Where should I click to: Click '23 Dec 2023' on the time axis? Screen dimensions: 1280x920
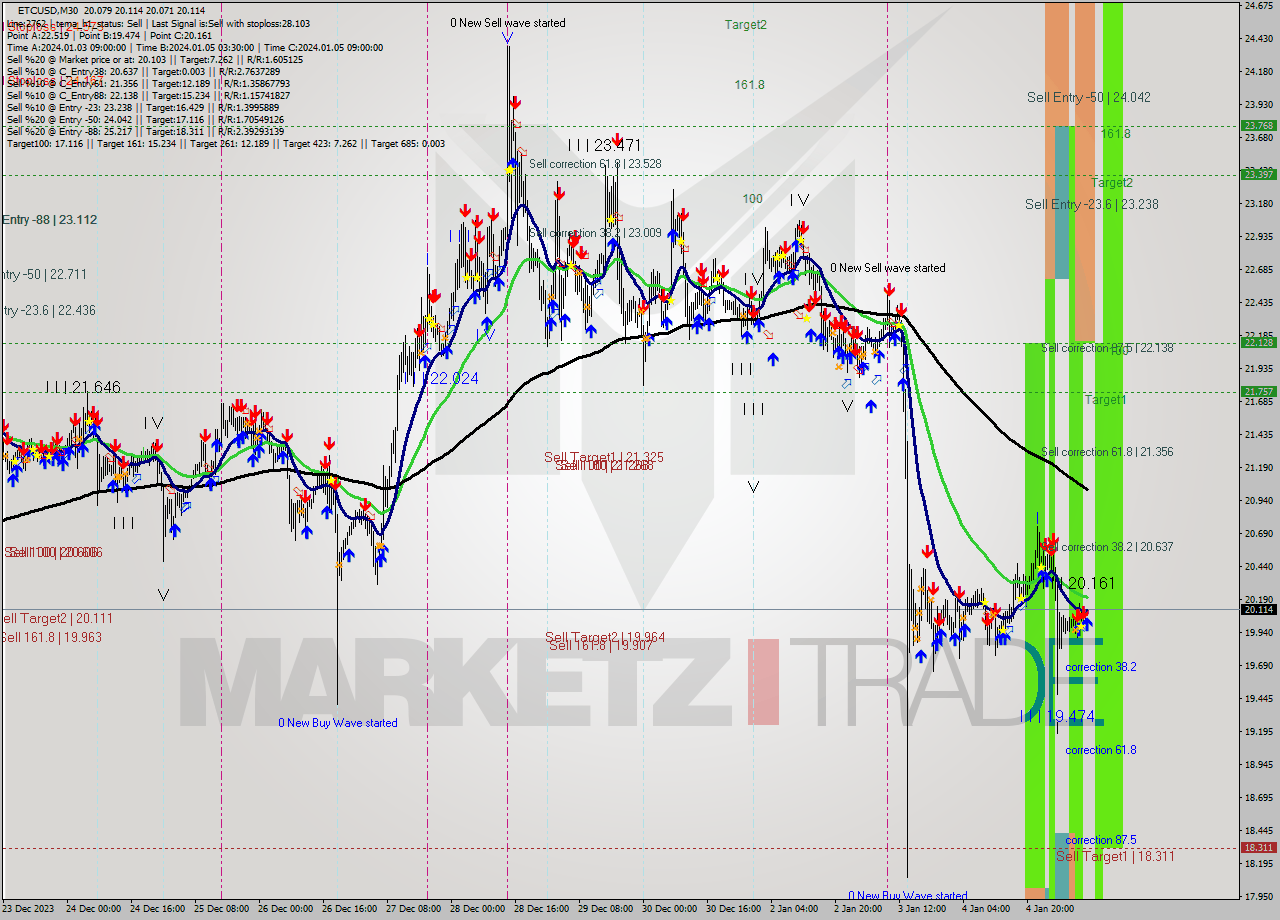point(28,910)
